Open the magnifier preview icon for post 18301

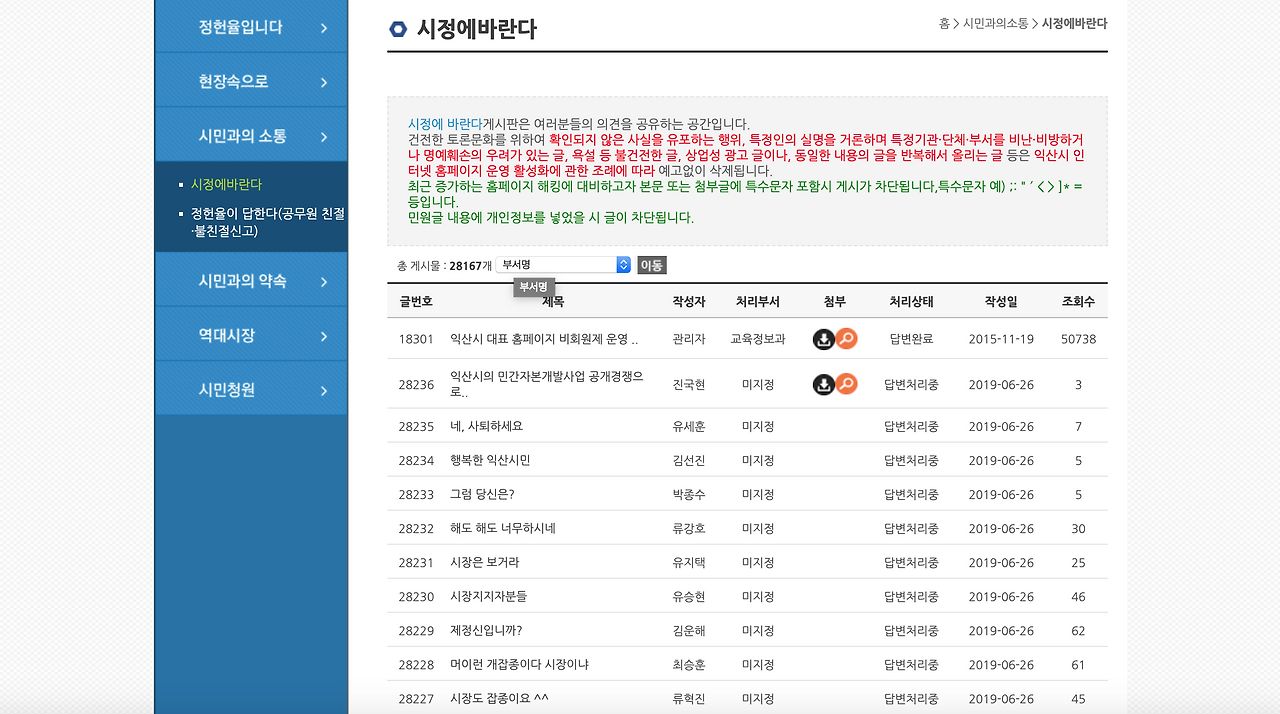(x=846, y=339)
